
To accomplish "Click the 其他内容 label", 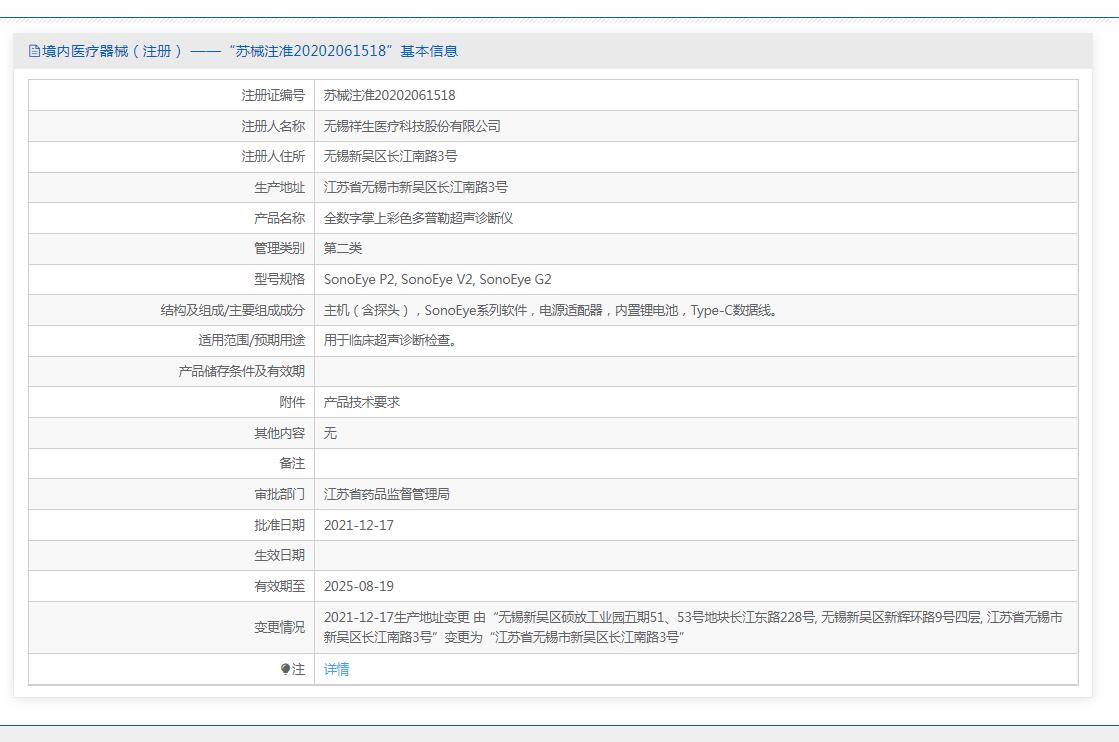I will (279, 433).
